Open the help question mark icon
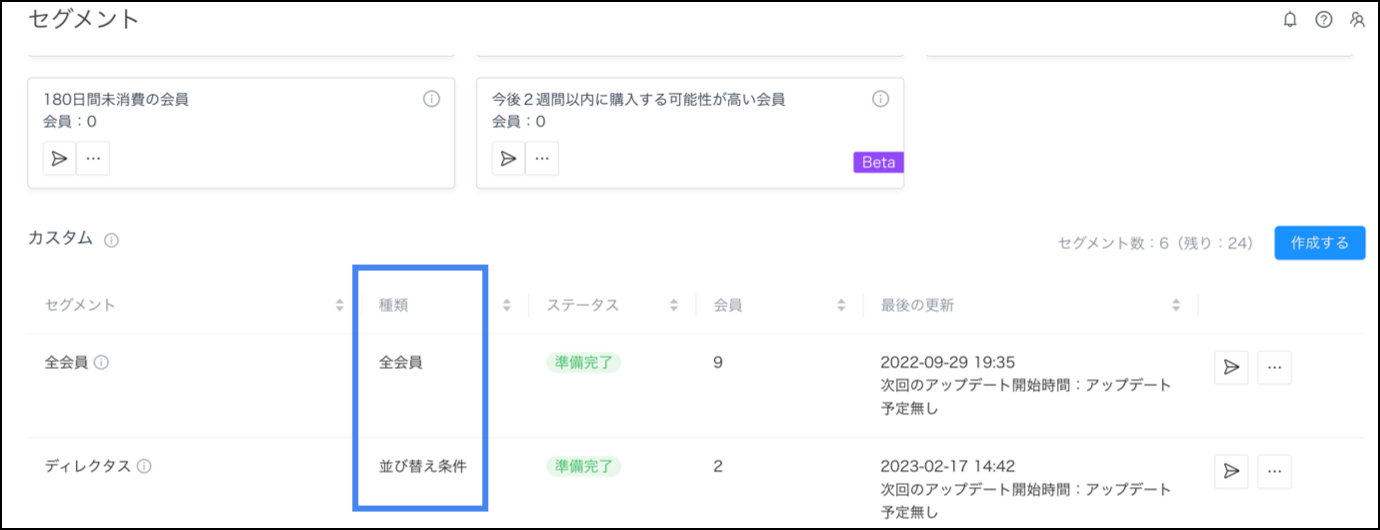Viewport: 1380px width, 530px height. 1323,19
